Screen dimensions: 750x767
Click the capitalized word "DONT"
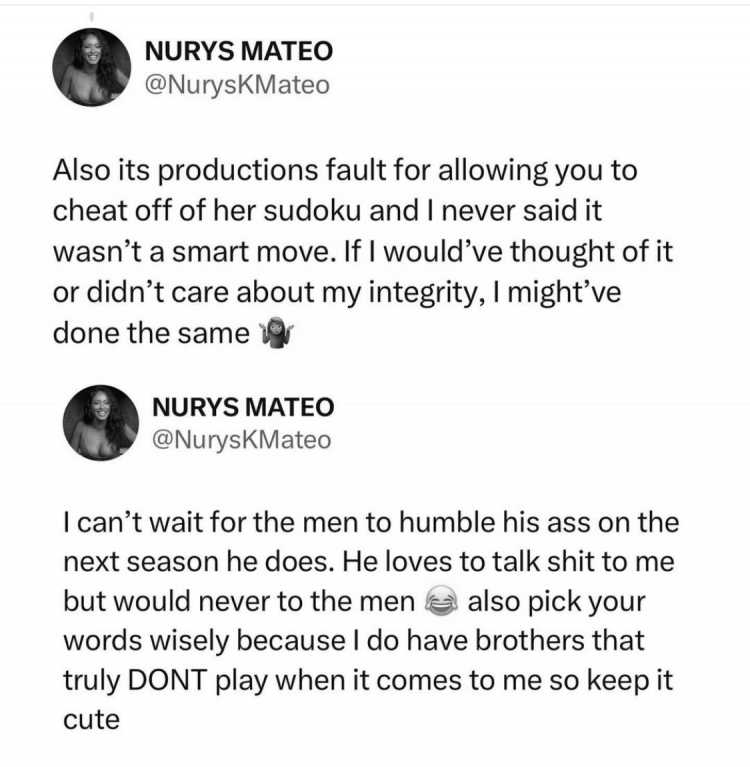tap(167, 679)
